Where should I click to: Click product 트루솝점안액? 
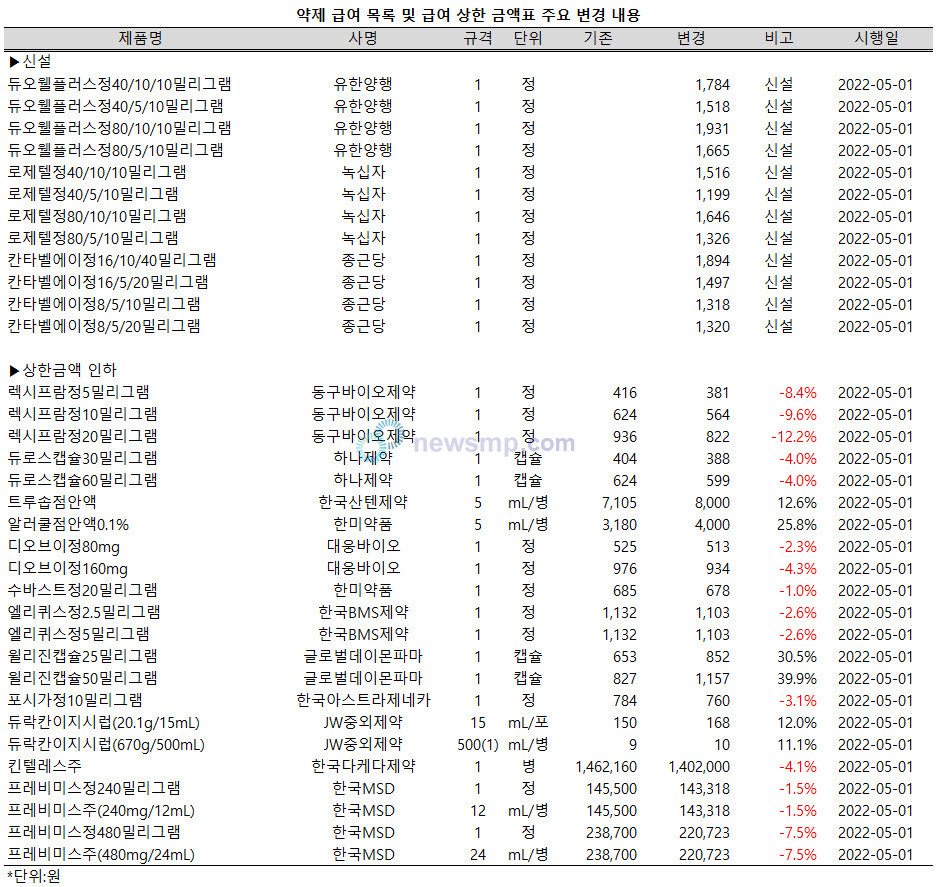point(52,502)
